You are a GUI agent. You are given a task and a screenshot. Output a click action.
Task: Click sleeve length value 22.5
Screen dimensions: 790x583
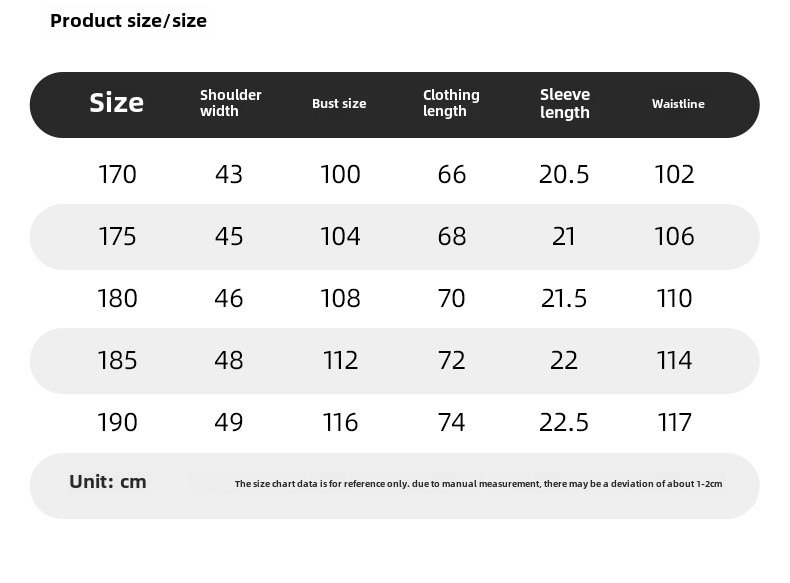point(564,423)
